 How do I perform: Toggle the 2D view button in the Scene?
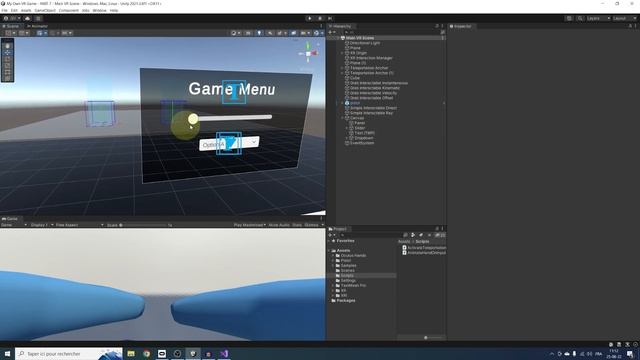(x=248, y=33)
